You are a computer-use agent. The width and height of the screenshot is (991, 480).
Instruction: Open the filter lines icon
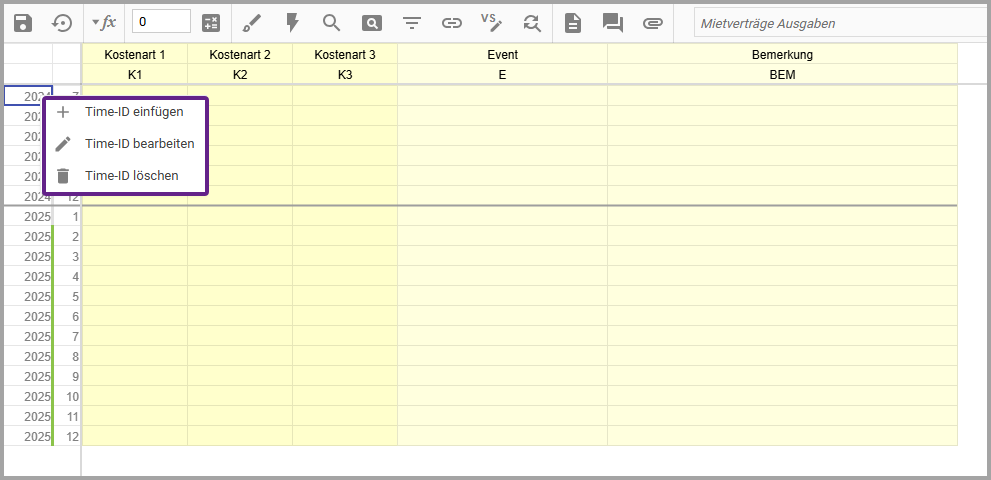(412, 22)
